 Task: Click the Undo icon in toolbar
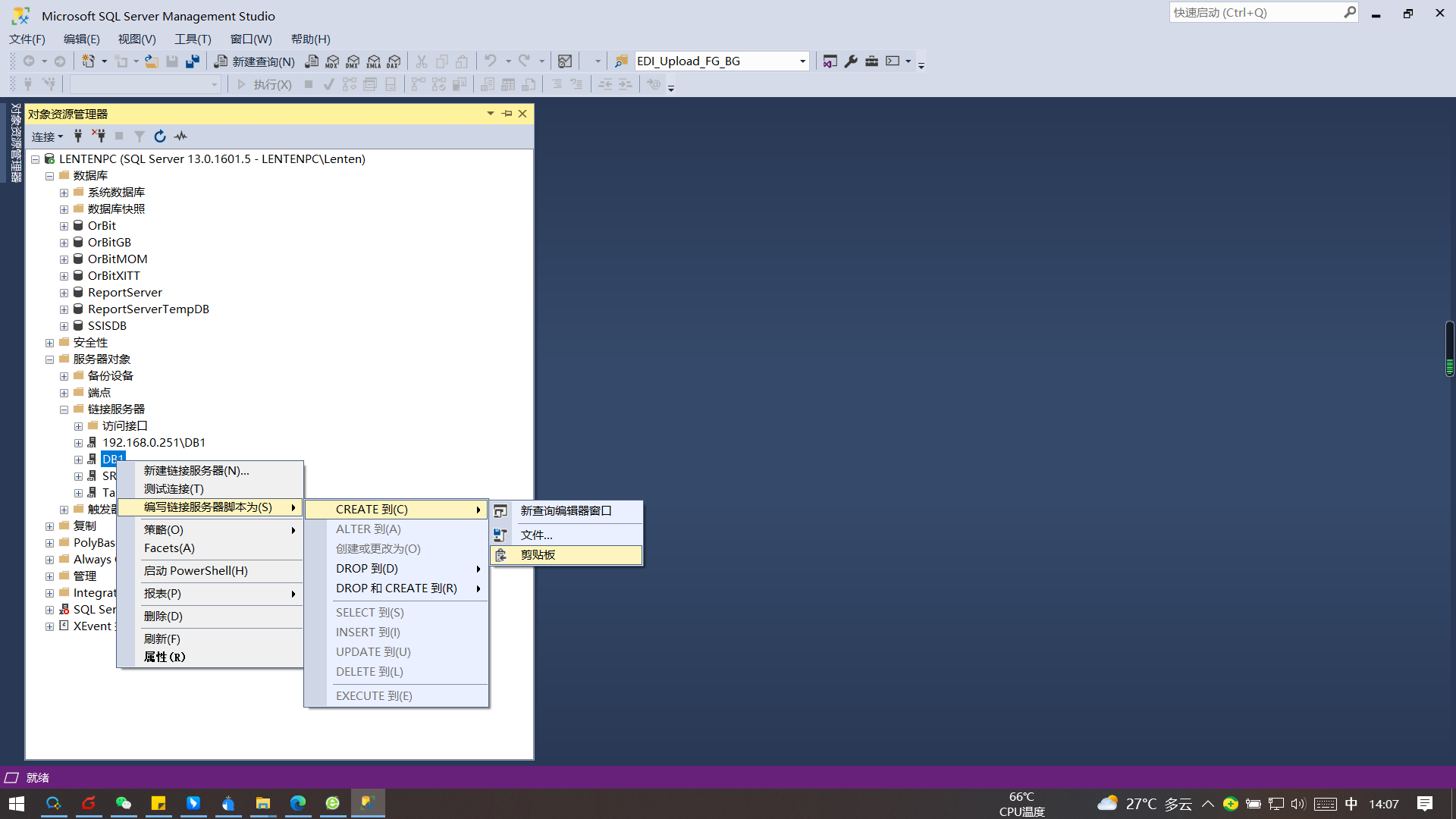coord(491,61)
